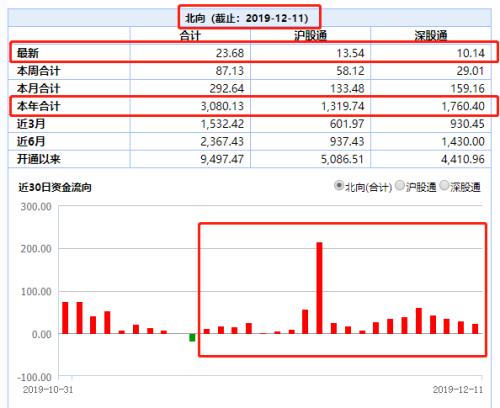Image resolution: width=500 pixels, height=408 pixels.
Task: Select the 北向(合计) radio button
Action: tap(338, 185)
